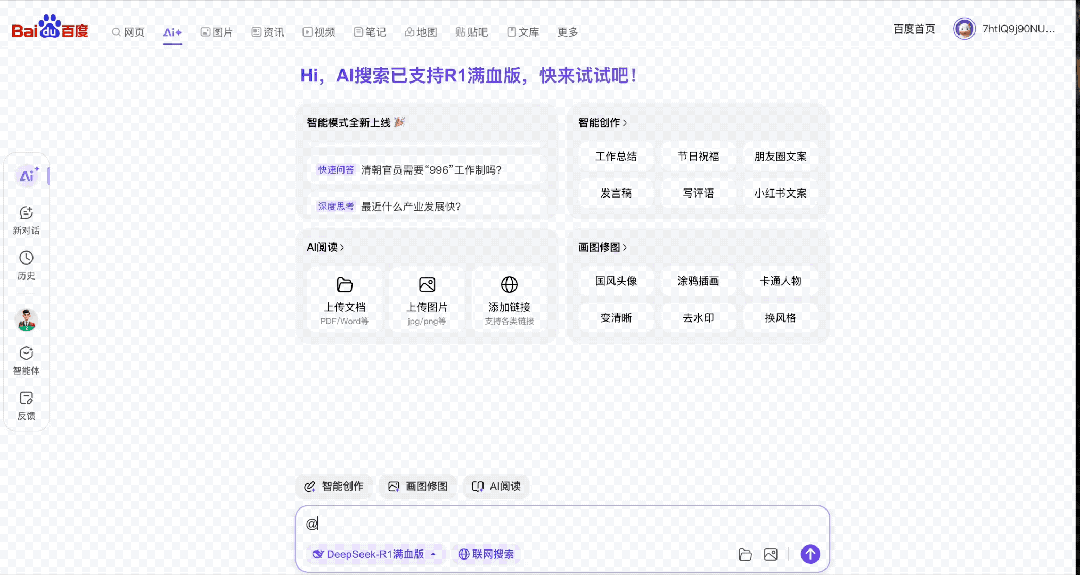Open the 文库 tab
Screen dimensions: 1080x575
tap(523, 32)
